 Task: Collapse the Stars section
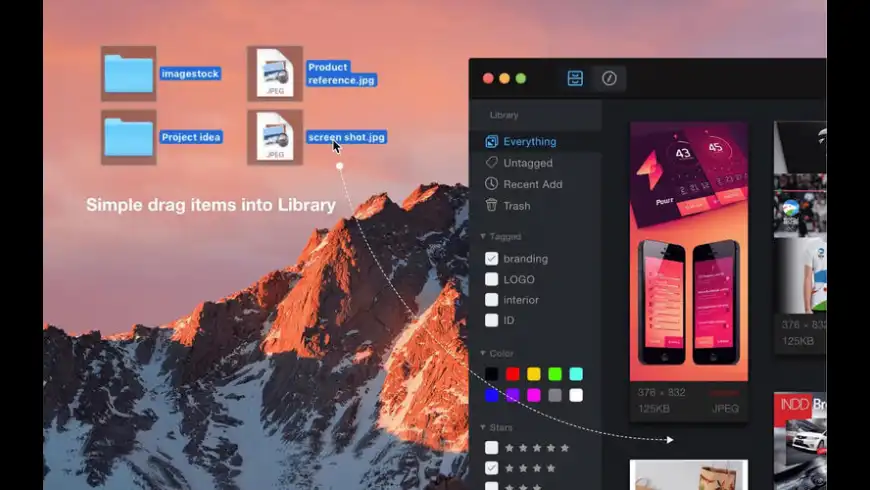483,427
